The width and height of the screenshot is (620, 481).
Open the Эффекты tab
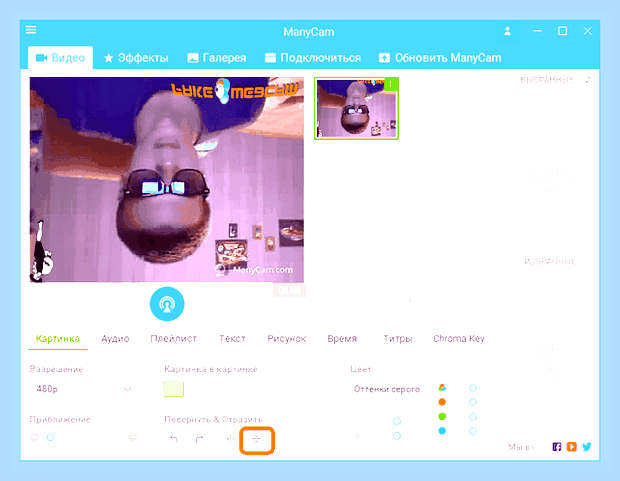pos(136,58)
